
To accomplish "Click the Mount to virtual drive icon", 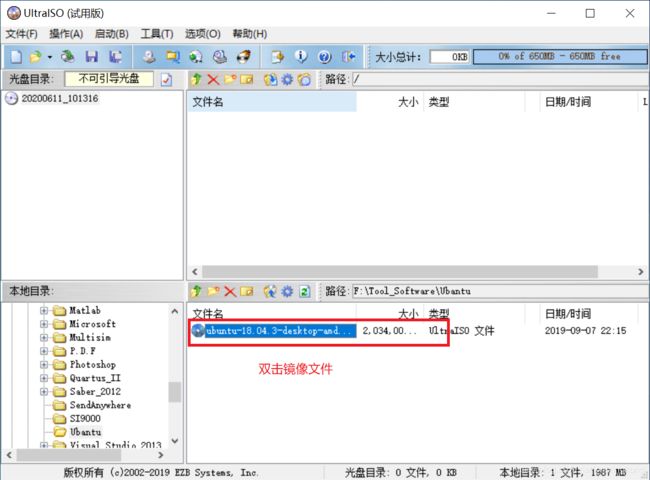I will [x=196, y=56].
